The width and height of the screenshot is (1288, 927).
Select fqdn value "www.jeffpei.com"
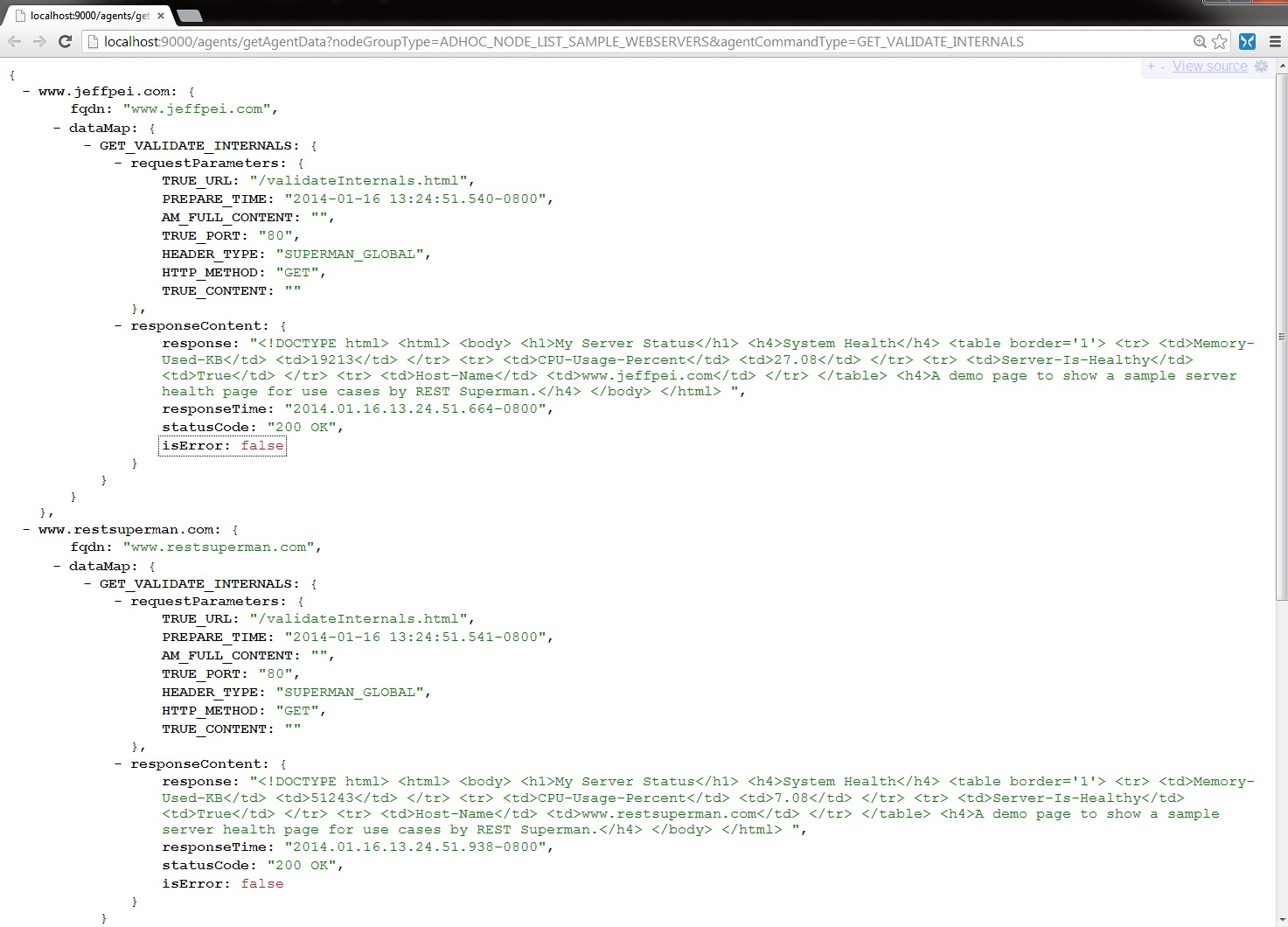tap(197, 108)
